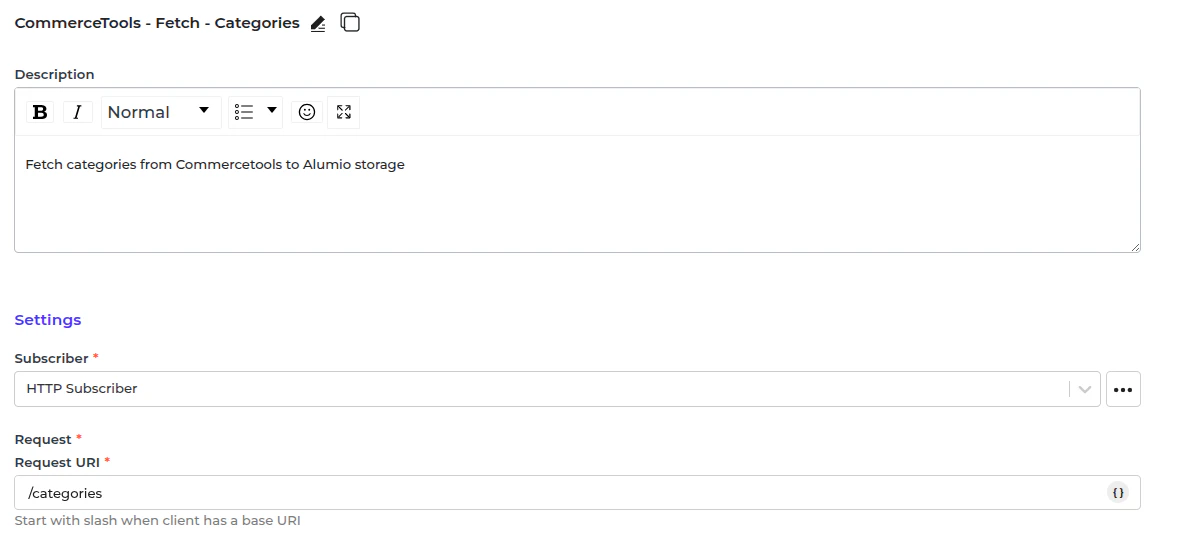Image resolution: width=1189 pixels, height=533 pixels.
Task: Expand the list type dropdown arrow
Action: pos(272,111)
